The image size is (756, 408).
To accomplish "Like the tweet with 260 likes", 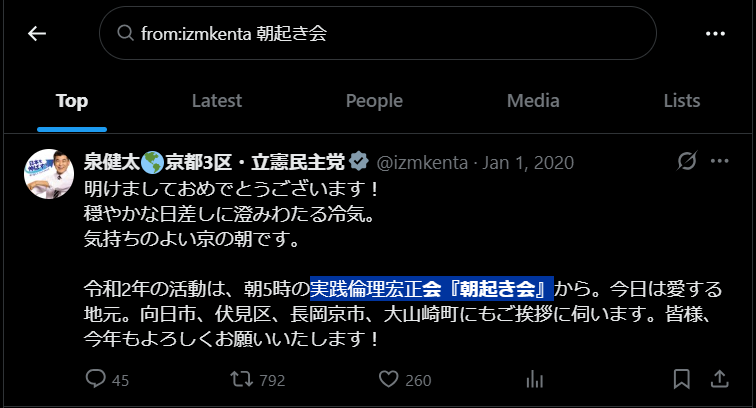I will [389, 379].
